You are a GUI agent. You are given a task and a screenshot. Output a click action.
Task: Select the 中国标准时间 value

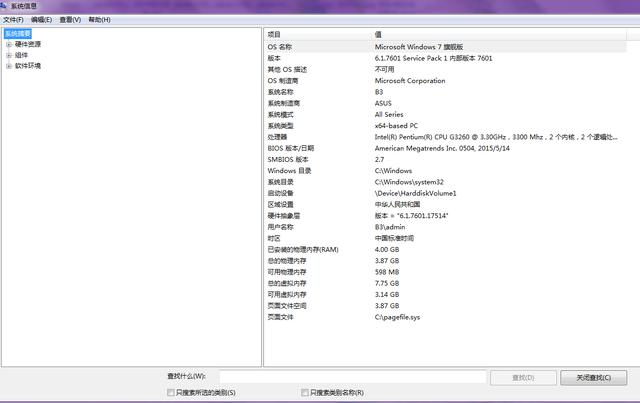click(x=394, y=238)
